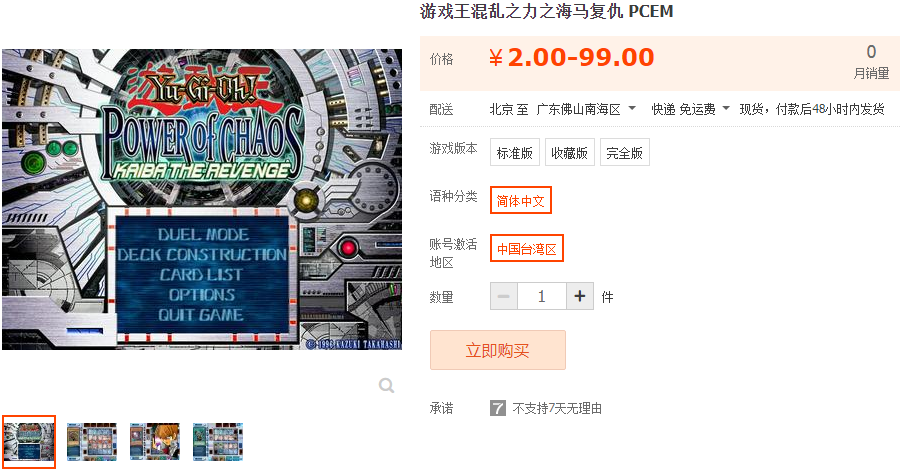Screen dimensions: 903x471
Task: Click the 不支持7天无理由 promise text
Action: (557, 408)
